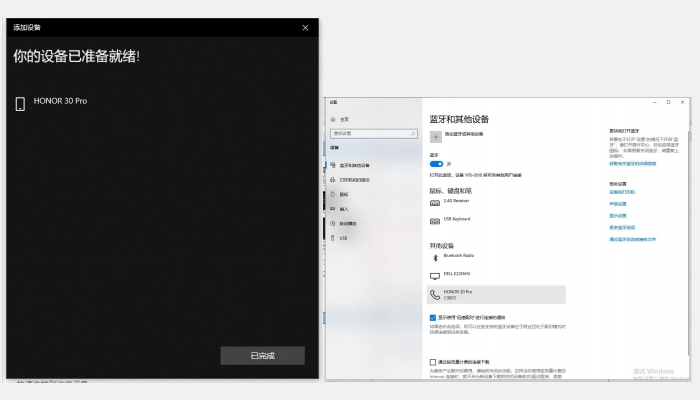Open 显示设置 link
The image size is (700, 400).
pyautogui.click(x=618, y=216)
